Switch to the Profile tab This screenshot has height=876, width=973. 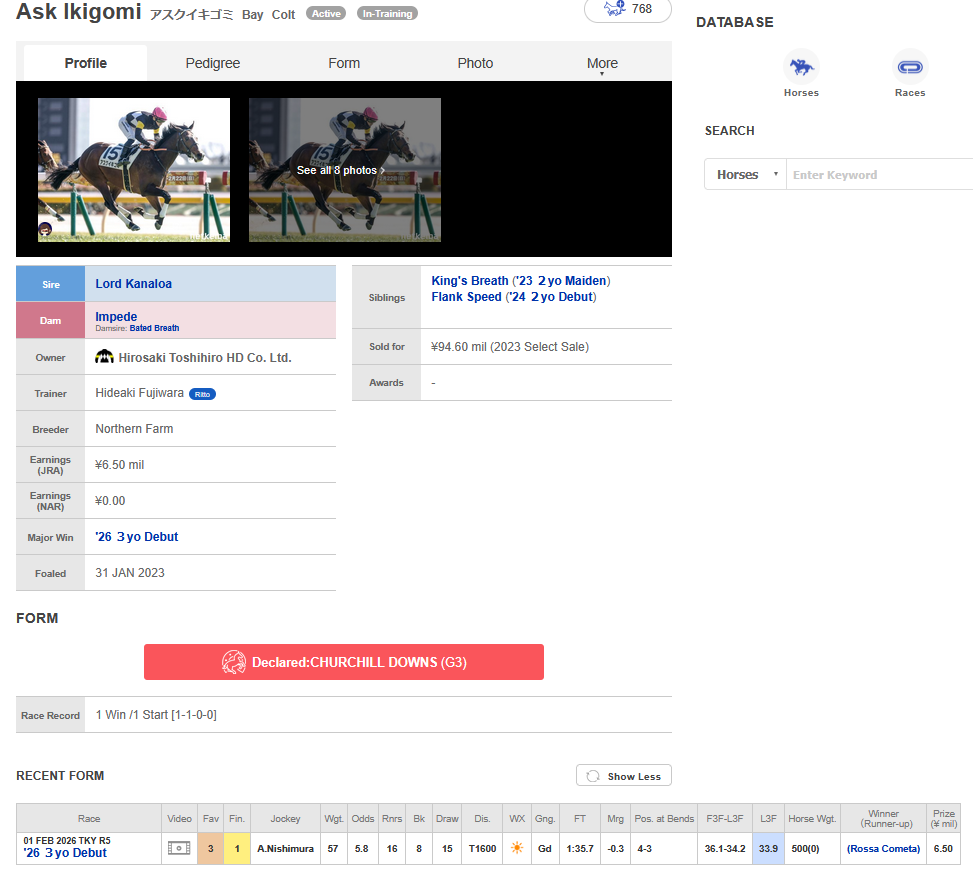pyautogui.click(x=86, y=63)
